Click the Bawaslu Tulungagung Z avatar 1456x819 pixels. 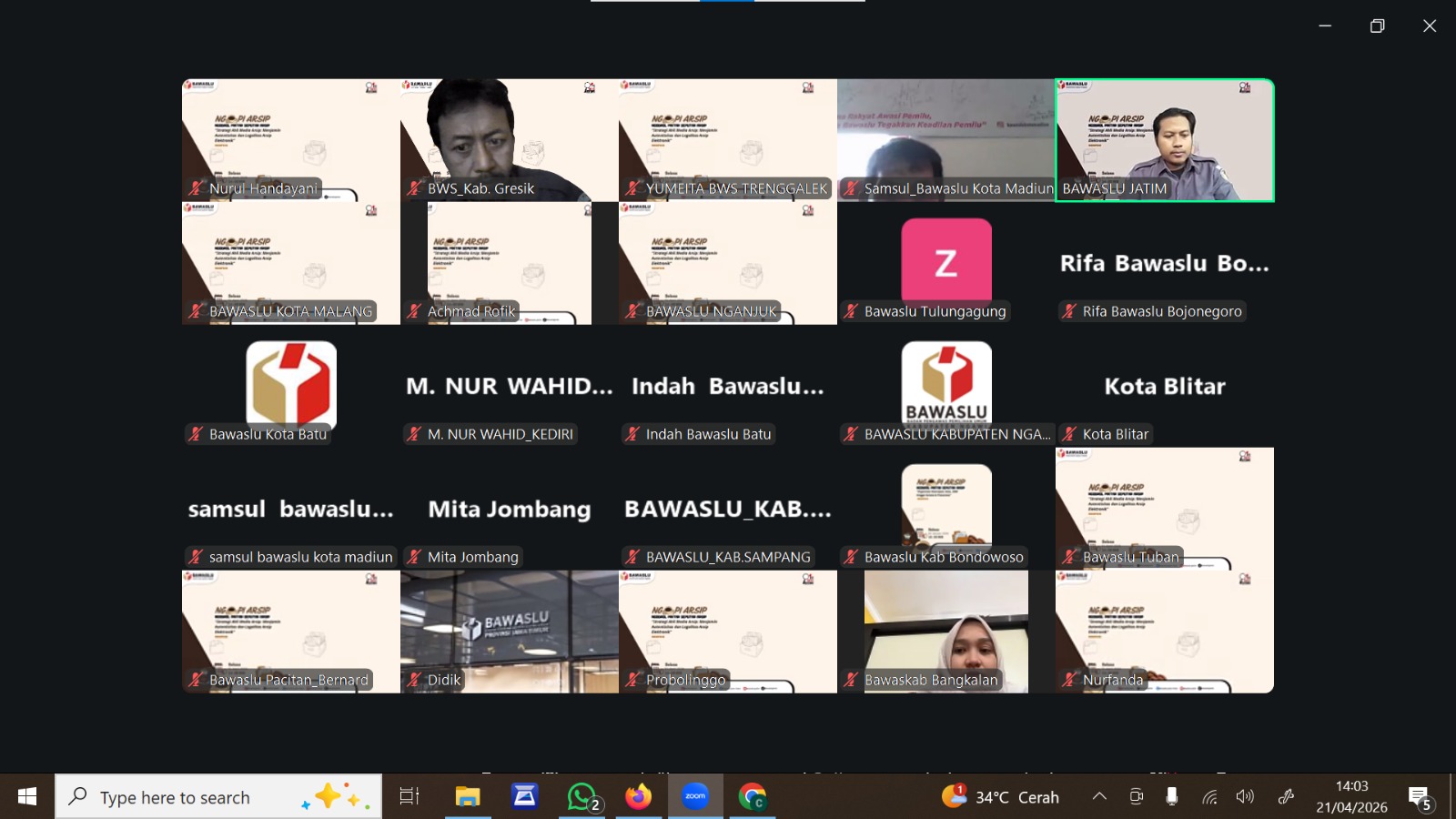(x=946, y=262)
